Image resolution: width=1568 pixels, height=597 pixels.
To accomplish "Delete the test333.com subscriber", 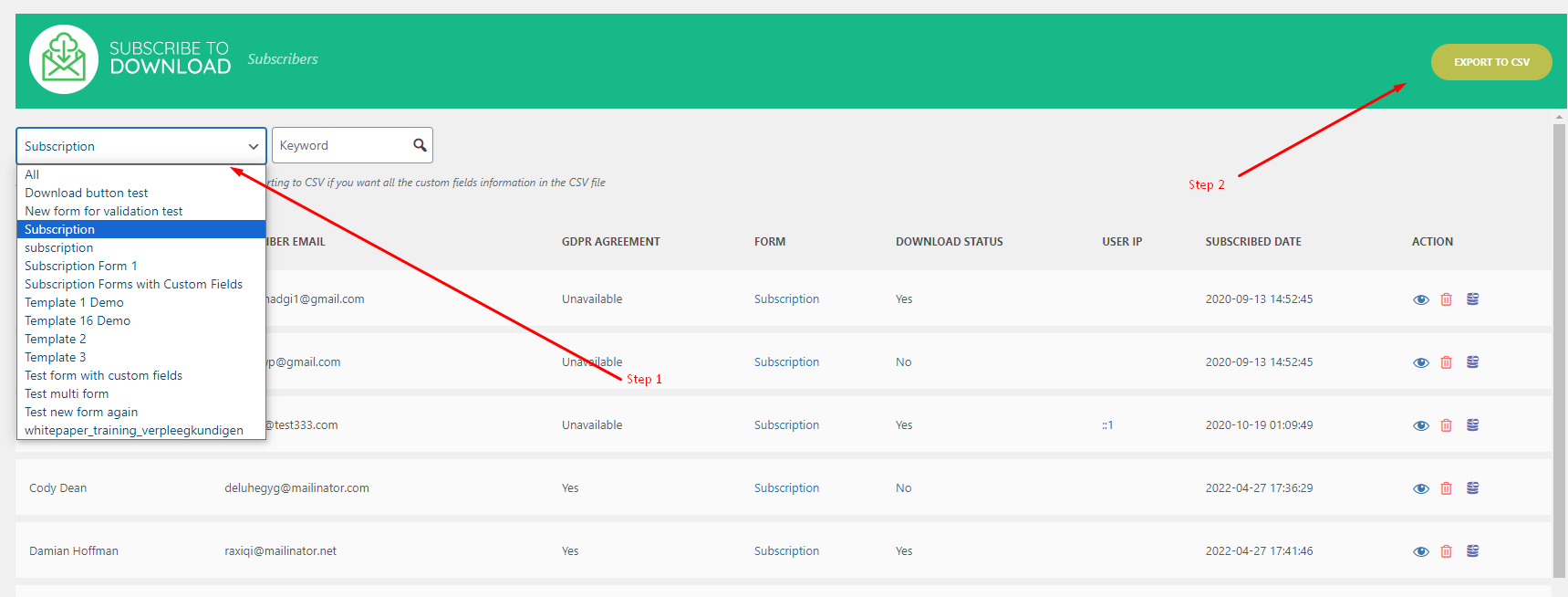I will click(x=1447, y=425).
